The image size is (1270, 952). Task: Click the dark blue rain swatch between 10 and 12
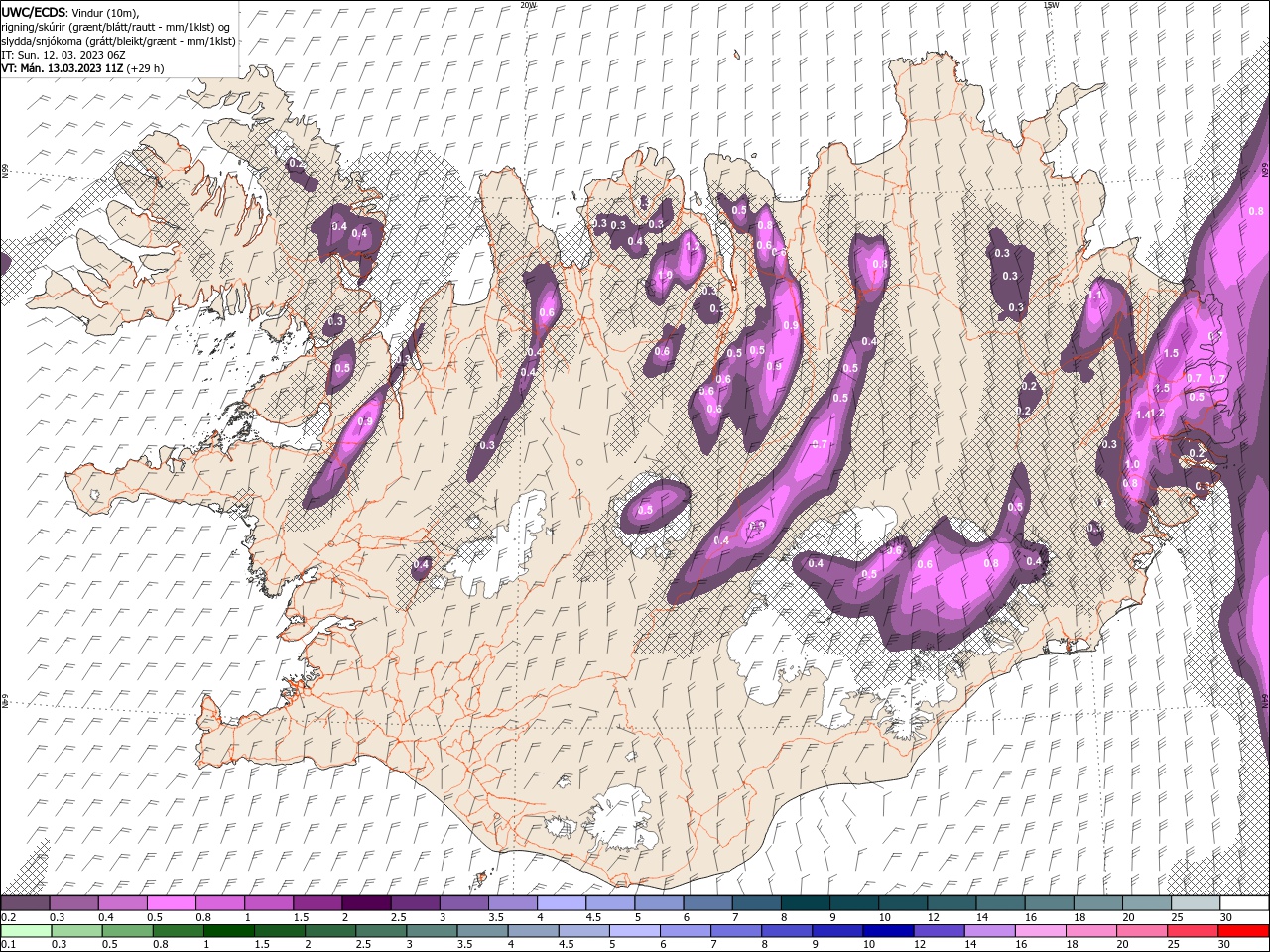coord(886,931)
